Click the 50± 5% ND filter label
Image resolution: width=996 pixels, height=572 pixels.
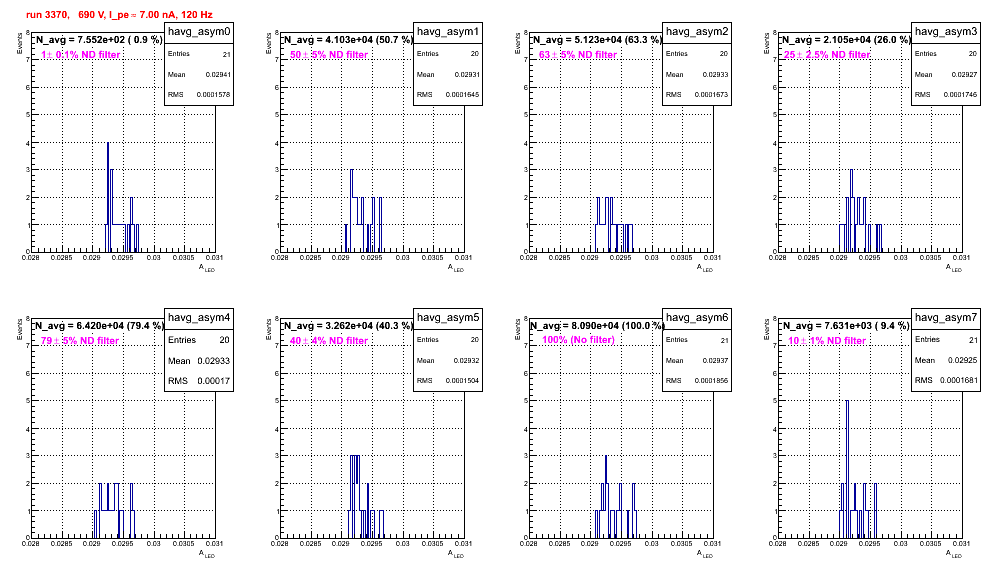pos(329,55)
